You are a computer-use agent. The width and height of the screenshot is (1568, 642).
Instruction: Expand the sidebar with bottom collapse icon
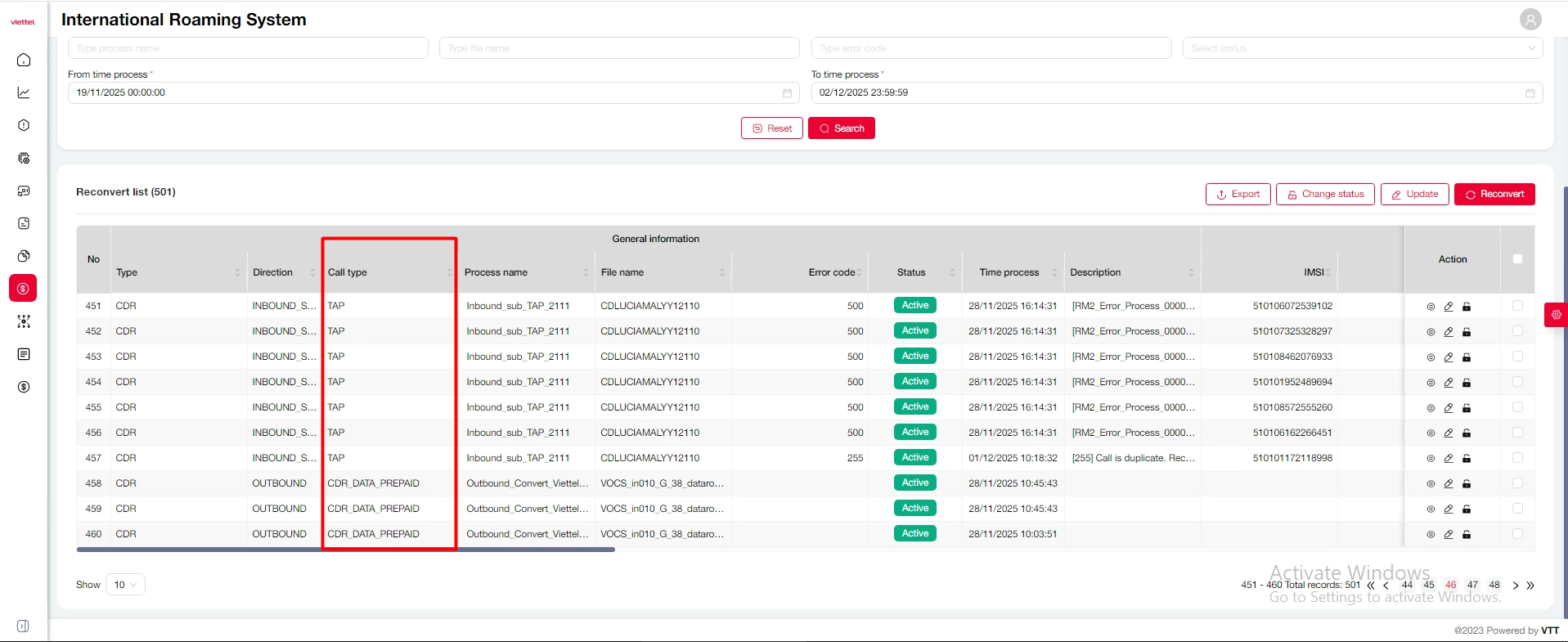tap(23, 626)
